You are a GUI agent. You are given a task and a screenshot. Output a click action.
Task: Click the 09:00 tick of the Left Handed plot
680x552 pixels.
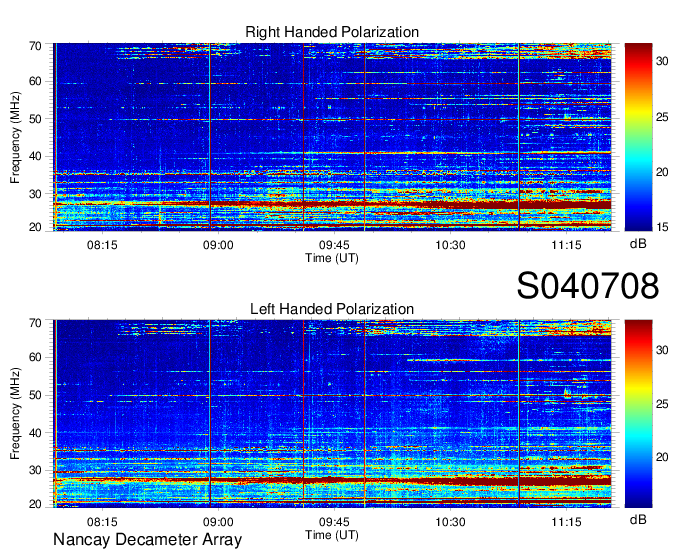[x=218, y=522]
